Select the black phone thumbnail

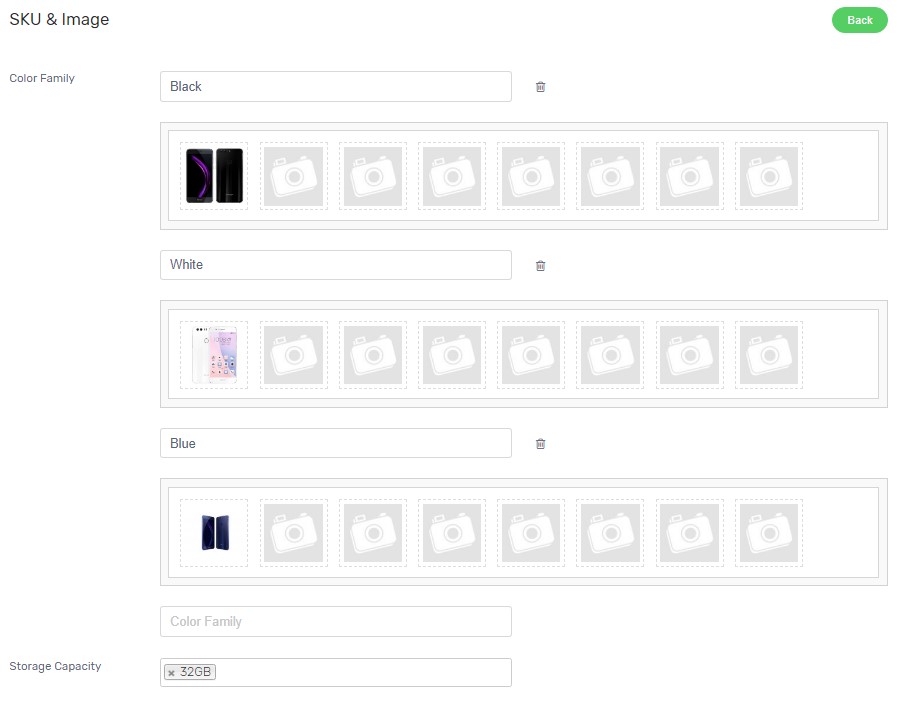(x=214, y=176)
